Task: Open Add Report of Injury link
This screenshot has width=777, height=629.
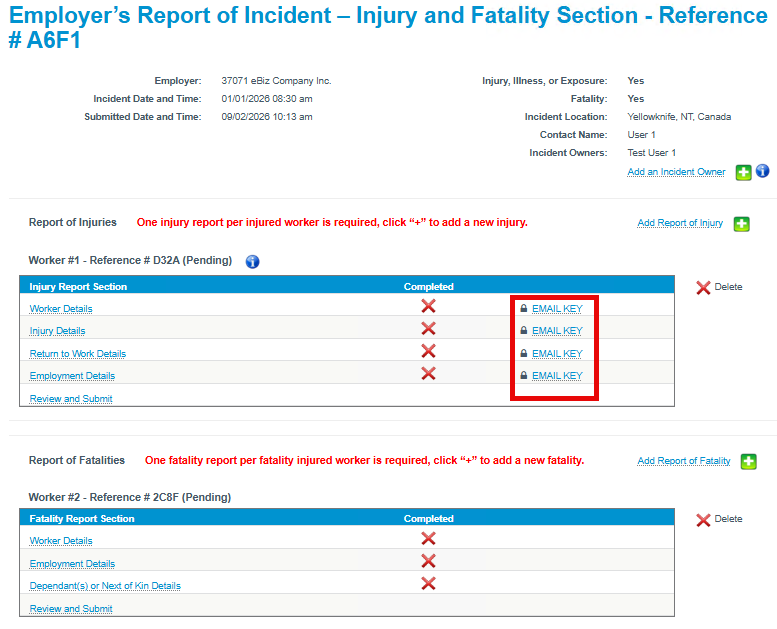Action: click(x=680, y=223)
